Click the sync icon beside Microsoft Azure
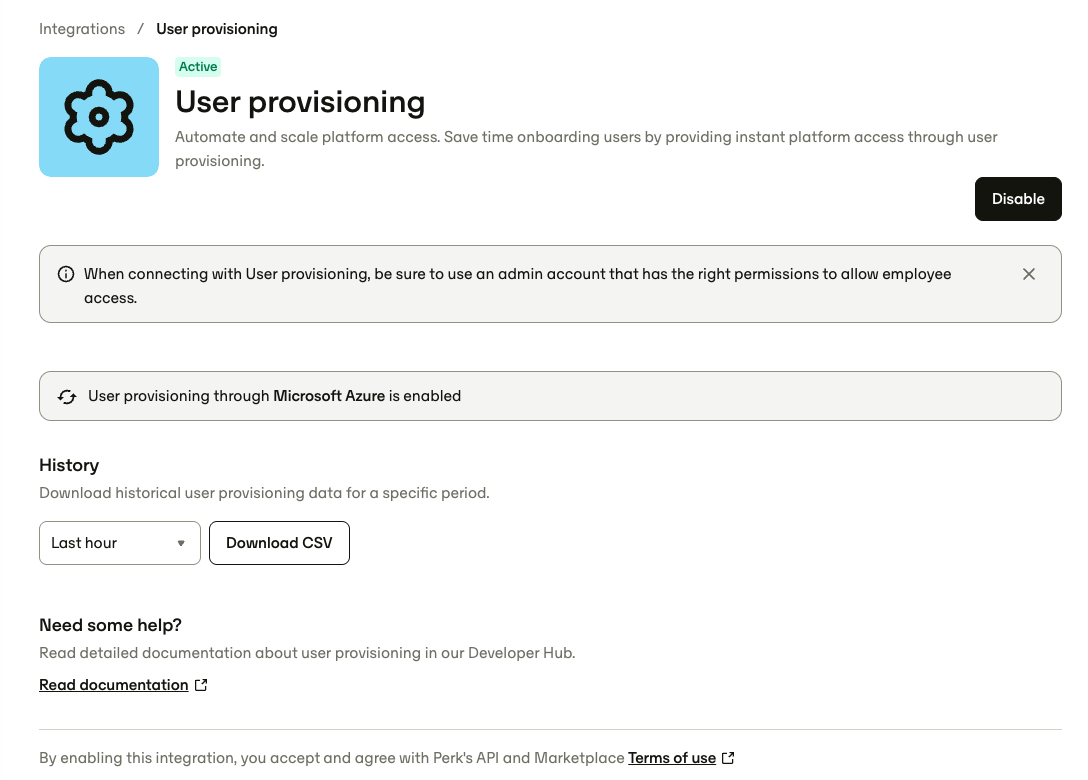This screenshot has height=780, width=1088. click(x=67, y=396)
